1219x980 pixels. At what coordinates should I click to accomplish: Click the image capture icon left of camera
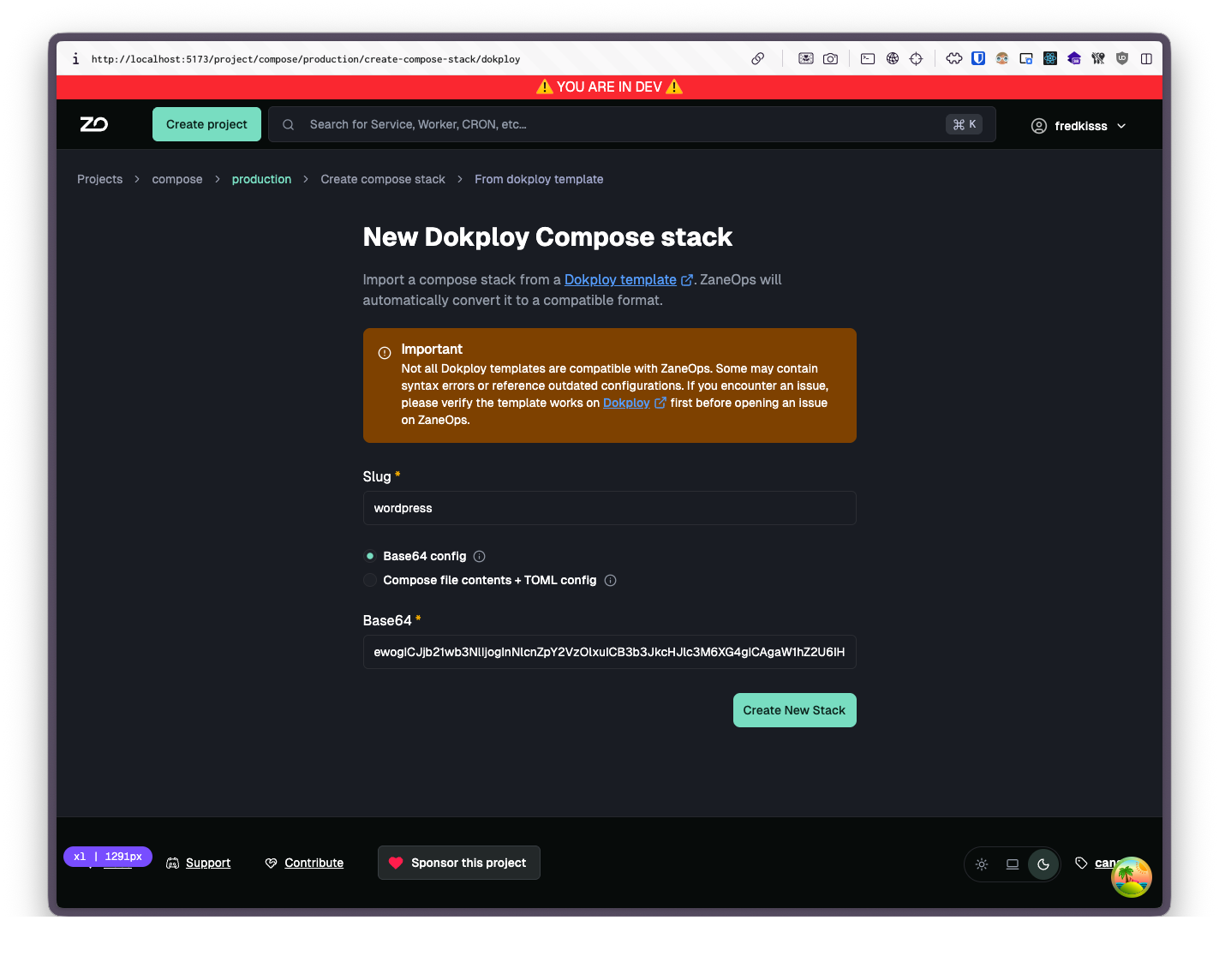806,59
